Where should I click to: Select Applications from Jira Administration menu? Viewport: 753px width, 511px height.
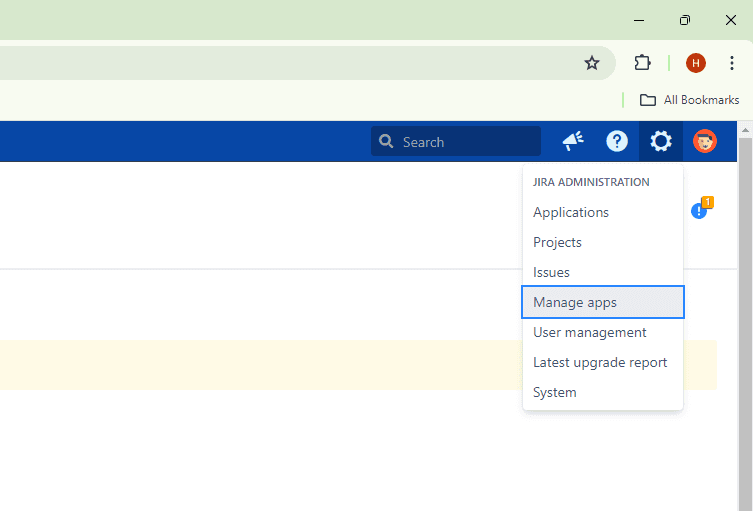coord(571,212)
